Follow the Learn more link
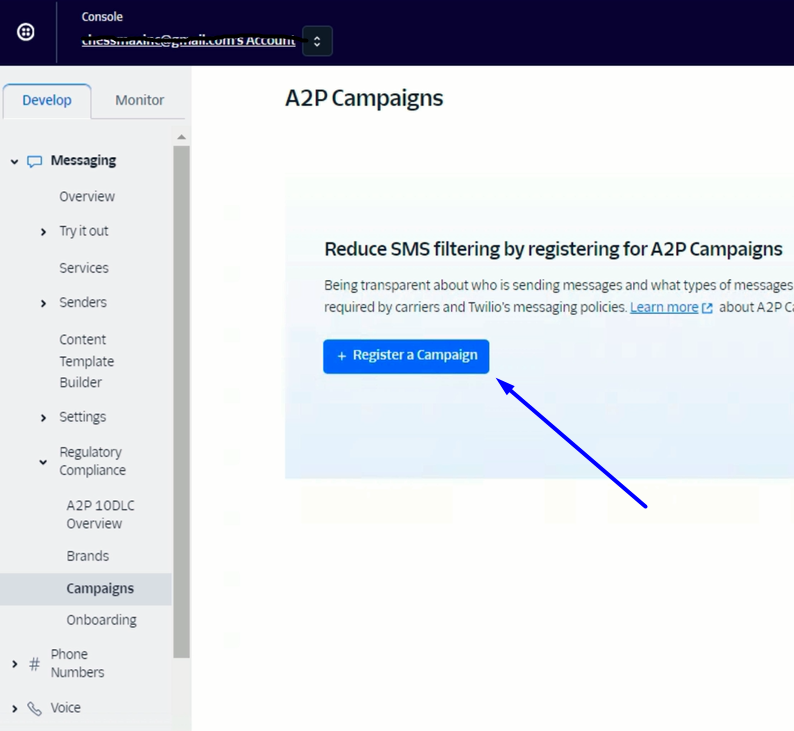The height and width of the screenshot is (731, 794). [664, 307]
